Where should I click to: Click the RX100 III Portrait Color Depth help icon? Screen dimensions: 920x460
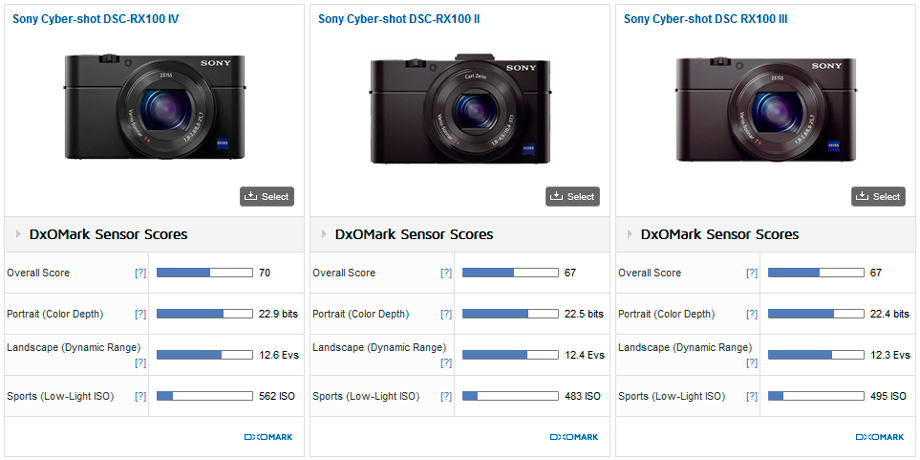(x=752, y=314)
